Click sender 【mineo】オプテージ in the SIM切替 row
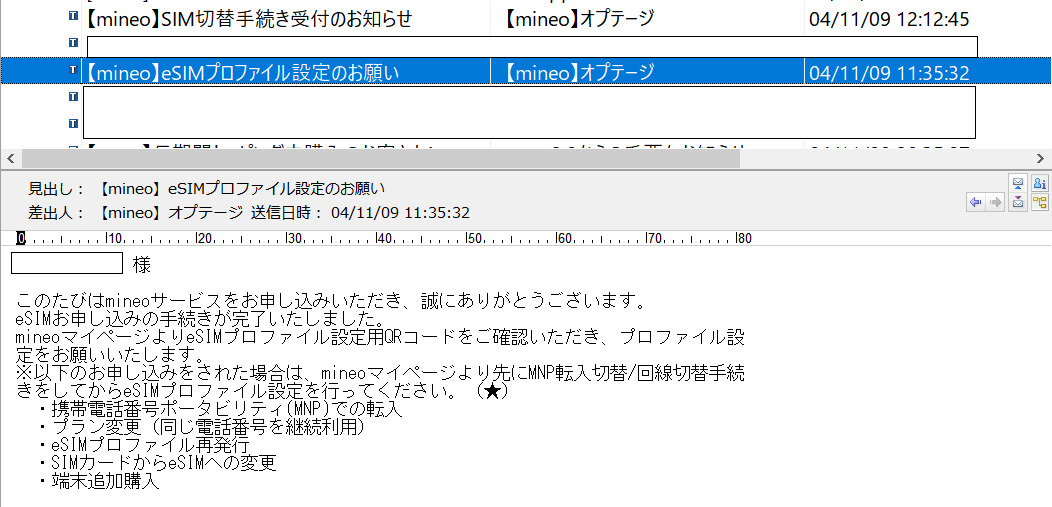The height and width of the screenshot is (507, 1052). (578, 19)
